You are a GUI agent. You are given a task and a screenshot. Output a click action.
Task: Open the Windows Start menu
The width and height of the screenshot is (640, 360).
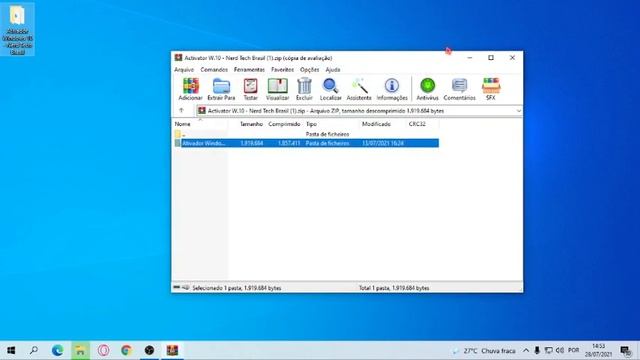point(11,350)
